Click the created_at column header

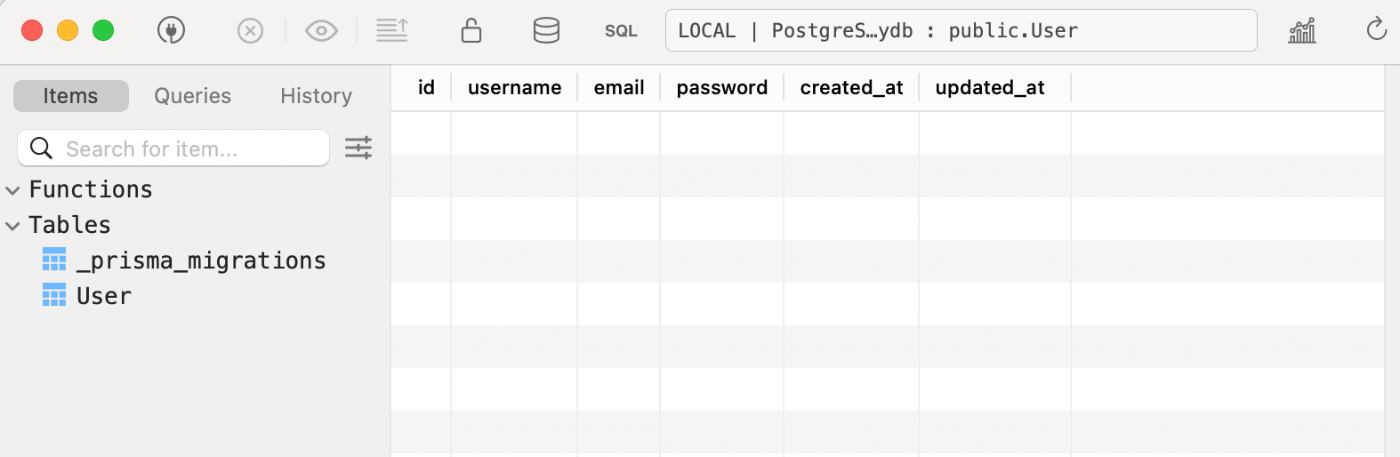tap(852, 88)
